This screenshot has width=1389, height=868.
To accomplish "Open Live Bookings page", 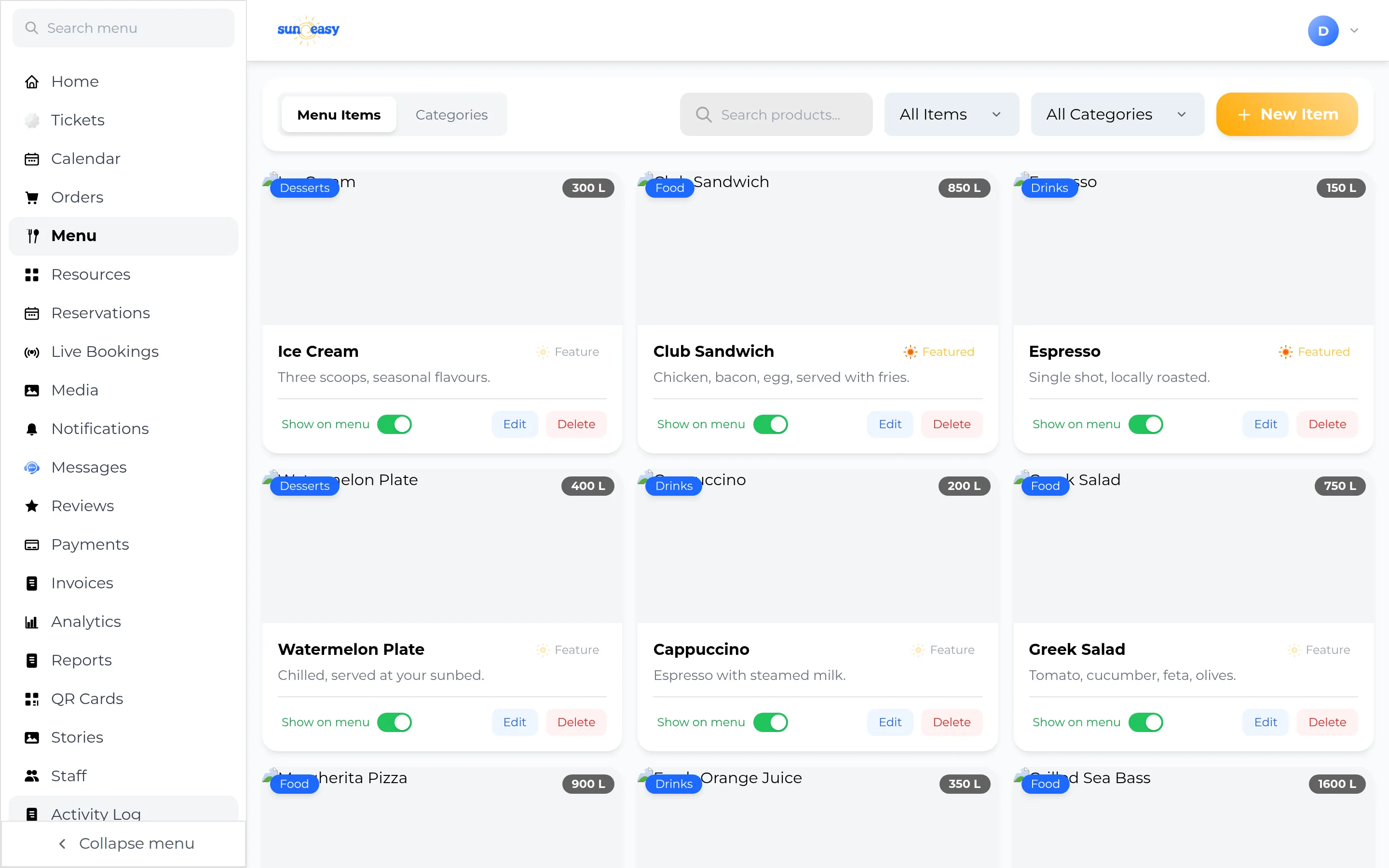I will coord(123,352).
